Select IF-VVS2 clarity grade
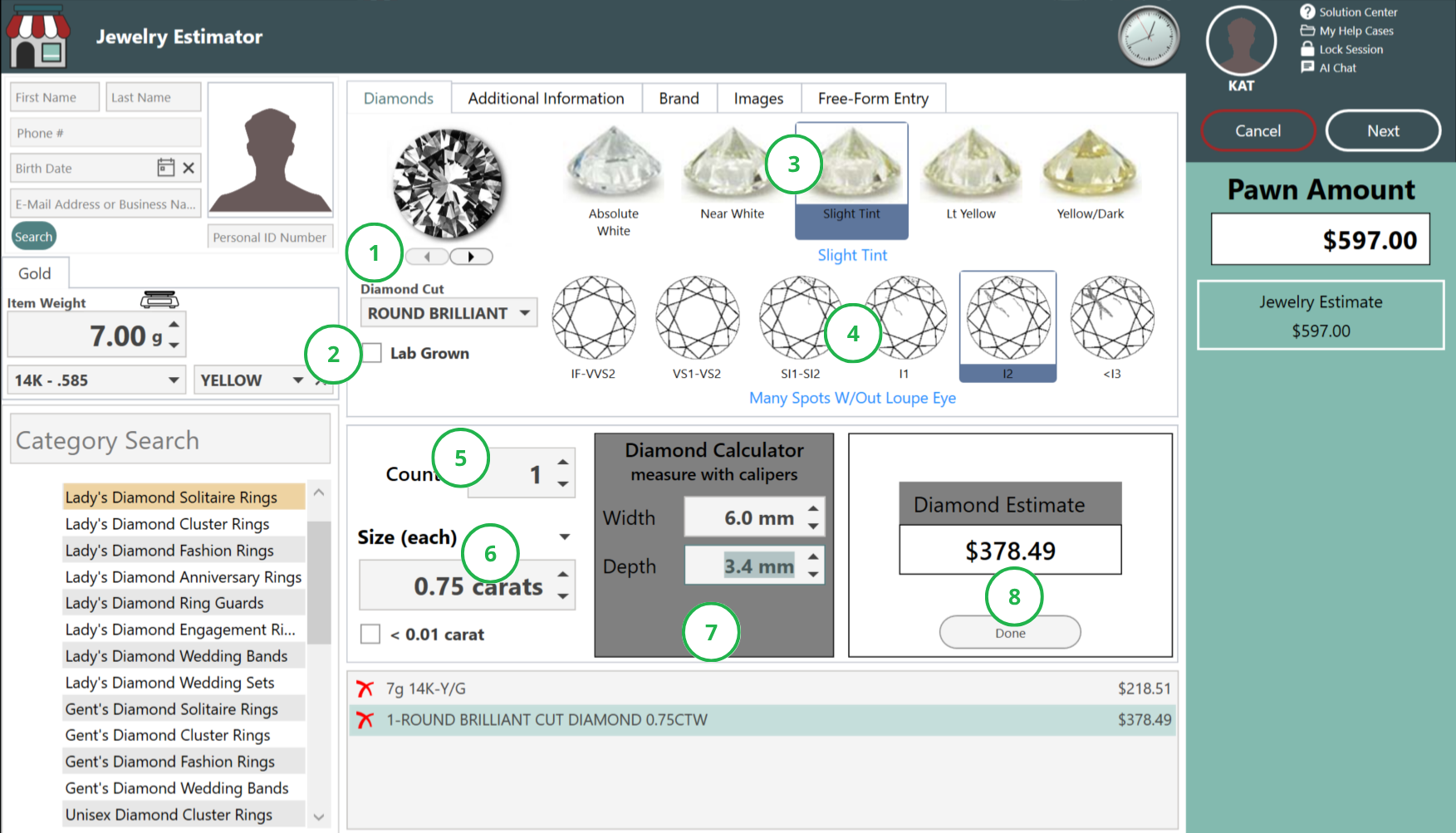 pyautogui.click(x=593, y=328)
